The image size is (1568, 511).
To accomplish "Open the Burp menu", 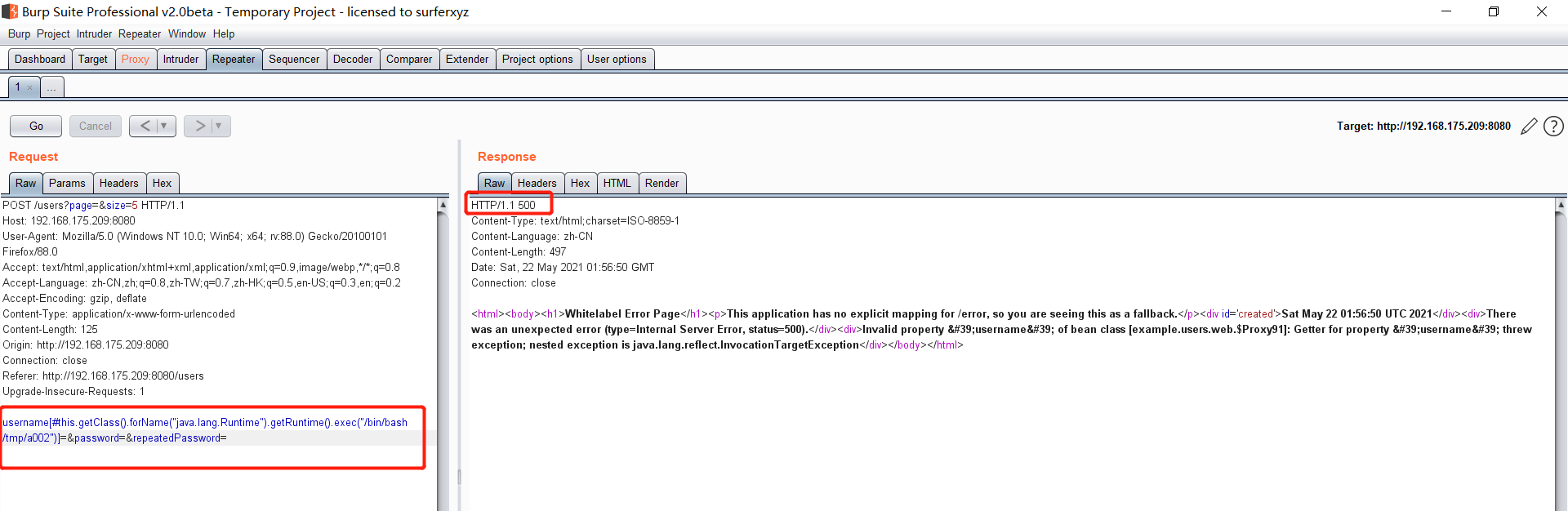I will tap(19, 33).
